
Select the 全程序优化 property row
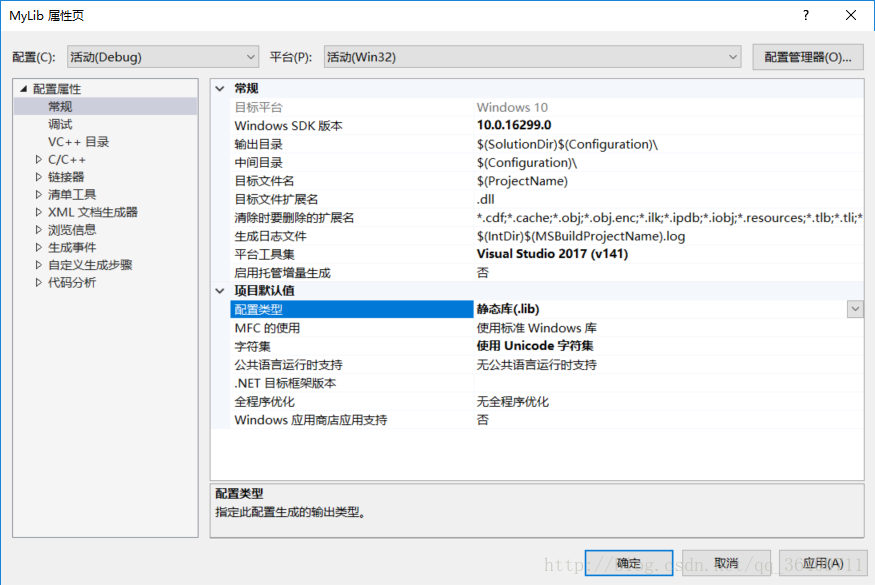pyautogui.click(x=547, y=401)
